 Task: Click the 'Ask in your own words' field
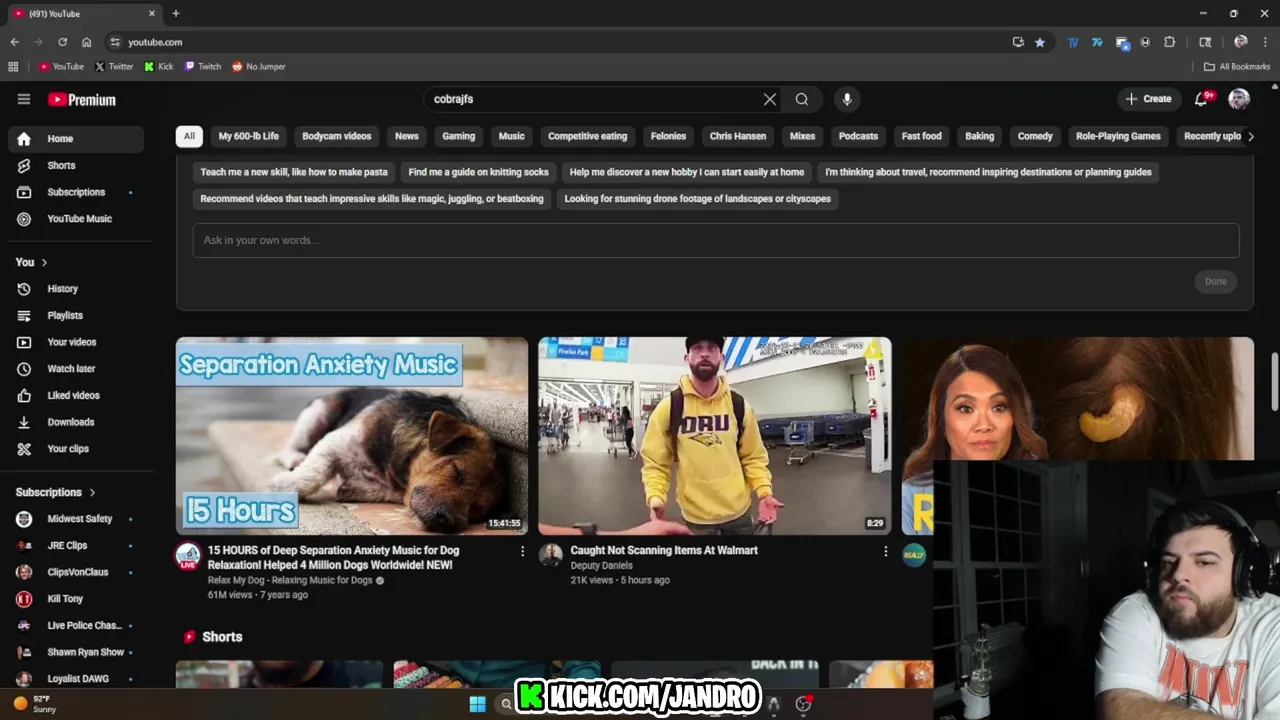716,240
